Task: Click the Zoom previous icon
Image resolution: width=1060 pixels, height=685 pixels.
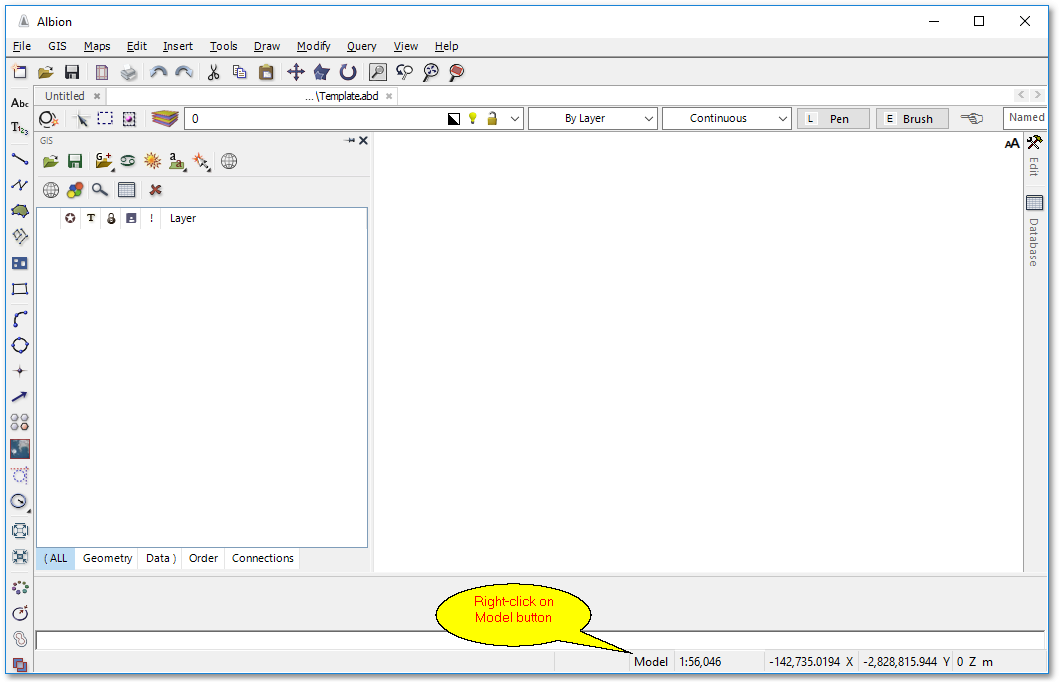Action: pos(404,72)
